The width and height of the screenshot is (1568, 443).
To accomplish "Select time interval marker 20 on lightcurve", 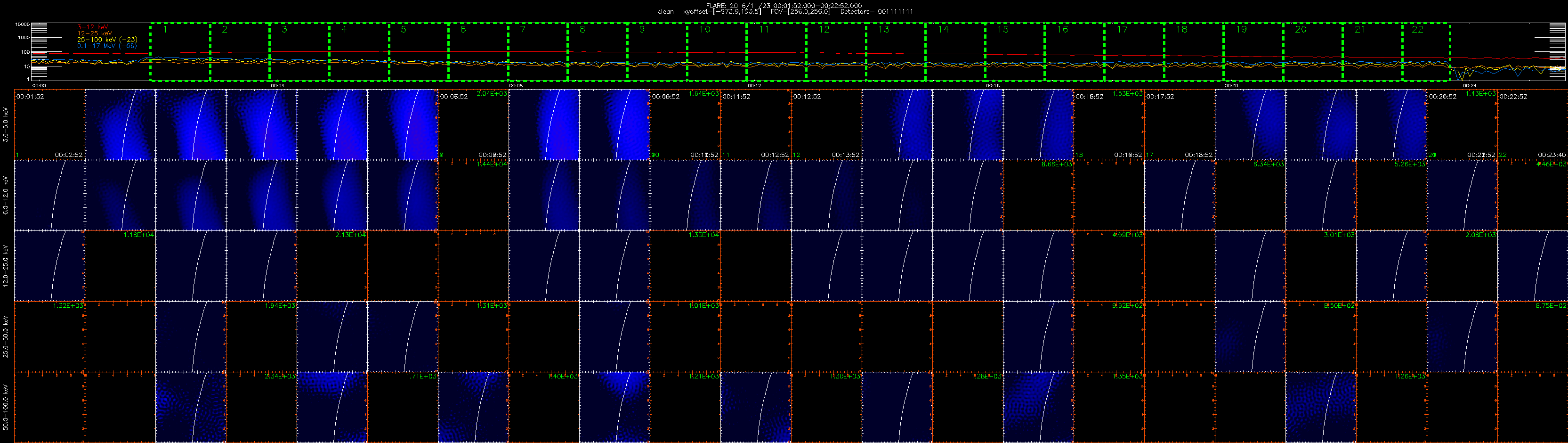I will click(x=1301, y=29).
